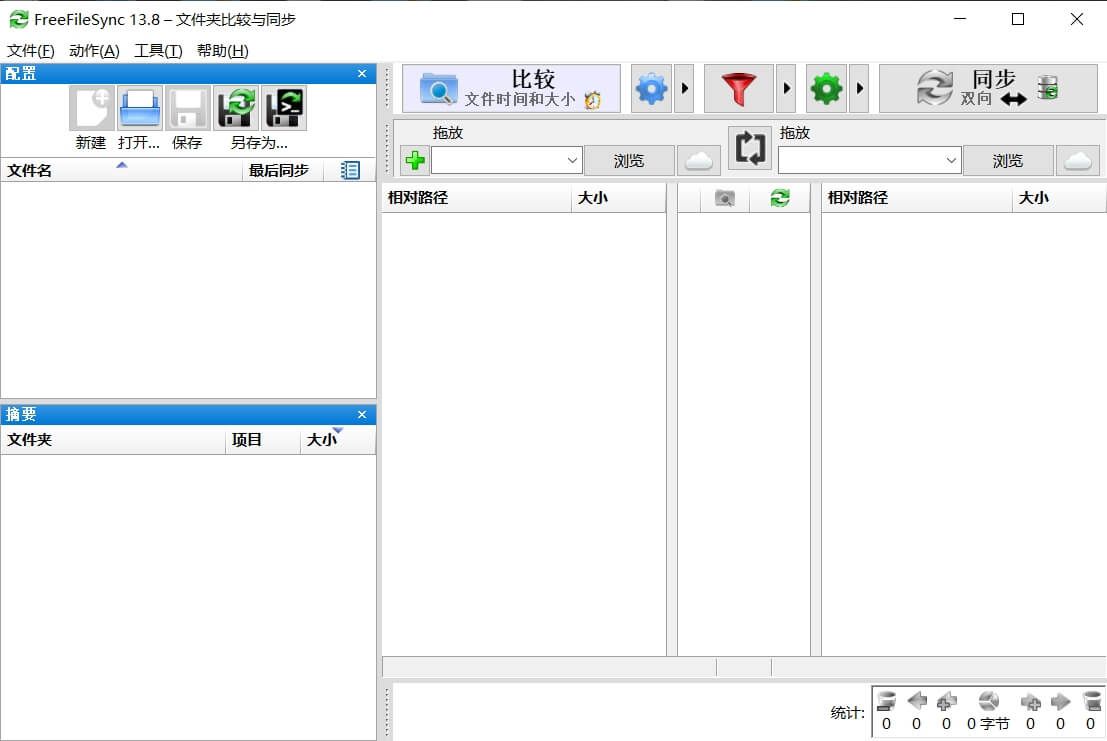Click the delete left statistics icon
The width and height of the screenshot is (1107, 741).
[x=886, y=701]
